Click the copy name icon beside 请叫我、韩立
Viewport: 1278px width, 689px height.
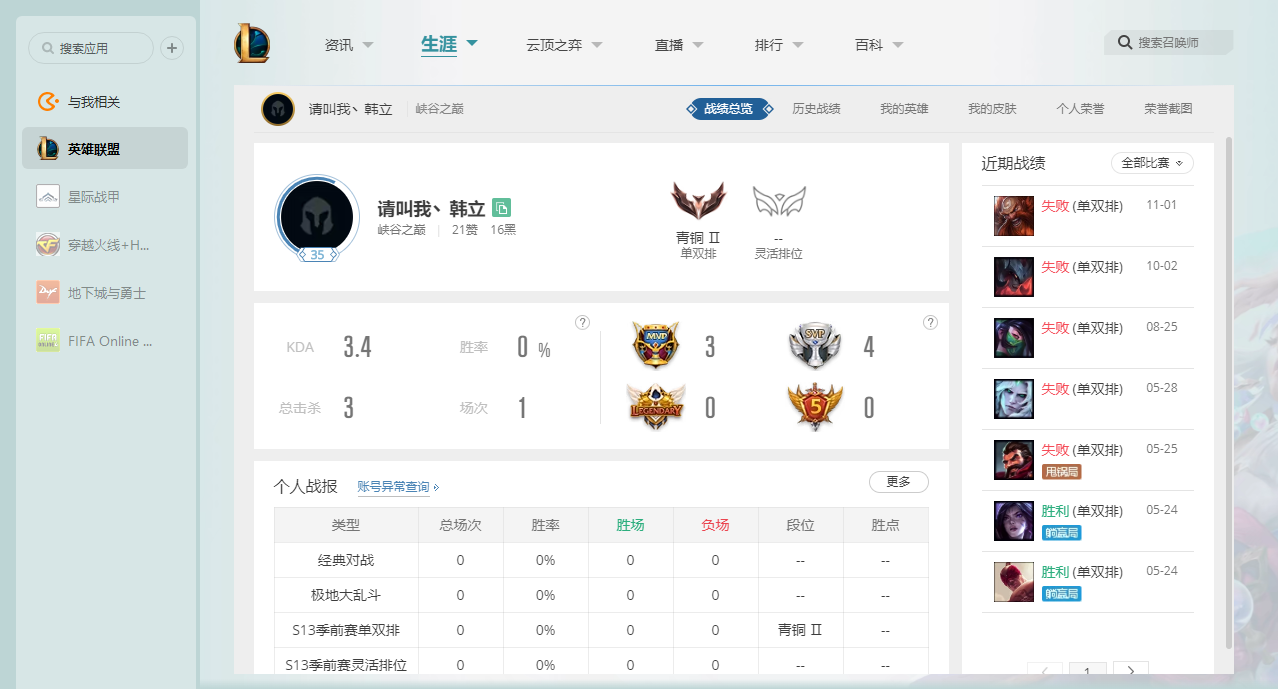[x=502, y=208]
